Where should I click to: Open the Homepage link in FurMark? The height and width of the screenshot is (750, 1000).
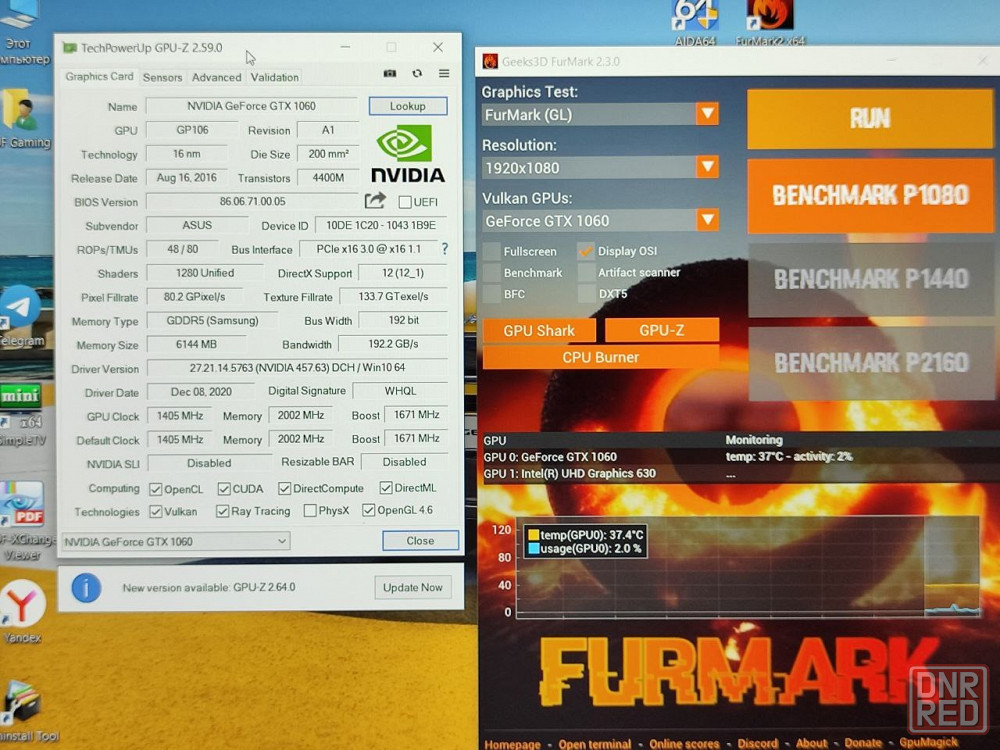pyautogui.click(x=512, y=744)
